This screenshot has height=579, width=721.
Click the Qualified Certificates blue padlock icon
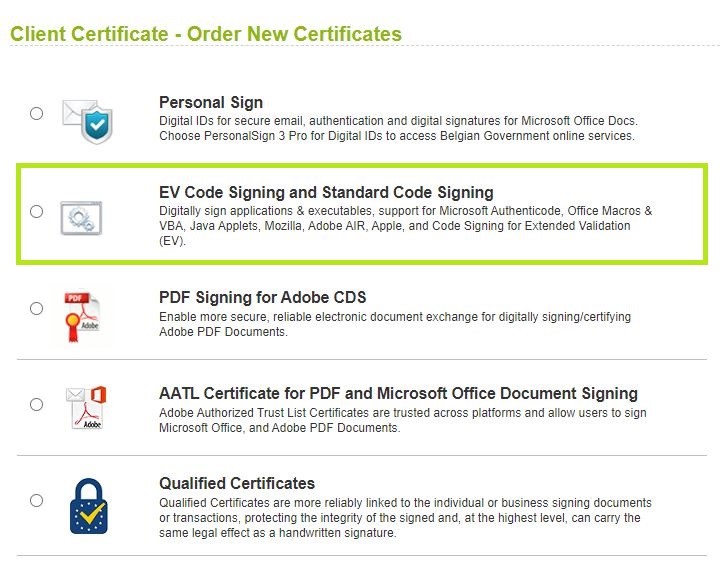point(89,506)
